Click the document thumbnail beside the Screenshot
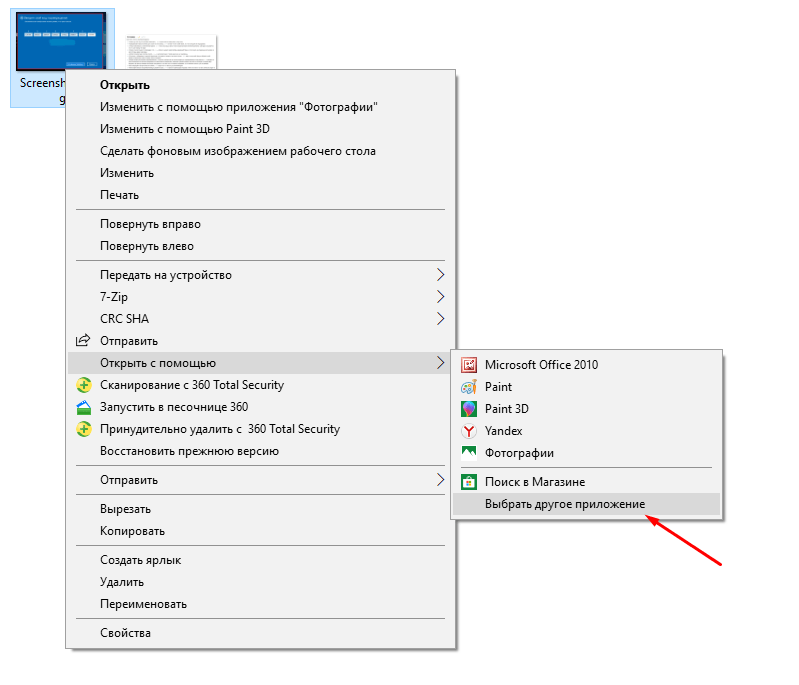Viewport: 799px width, 685px height. pos(171,51)
